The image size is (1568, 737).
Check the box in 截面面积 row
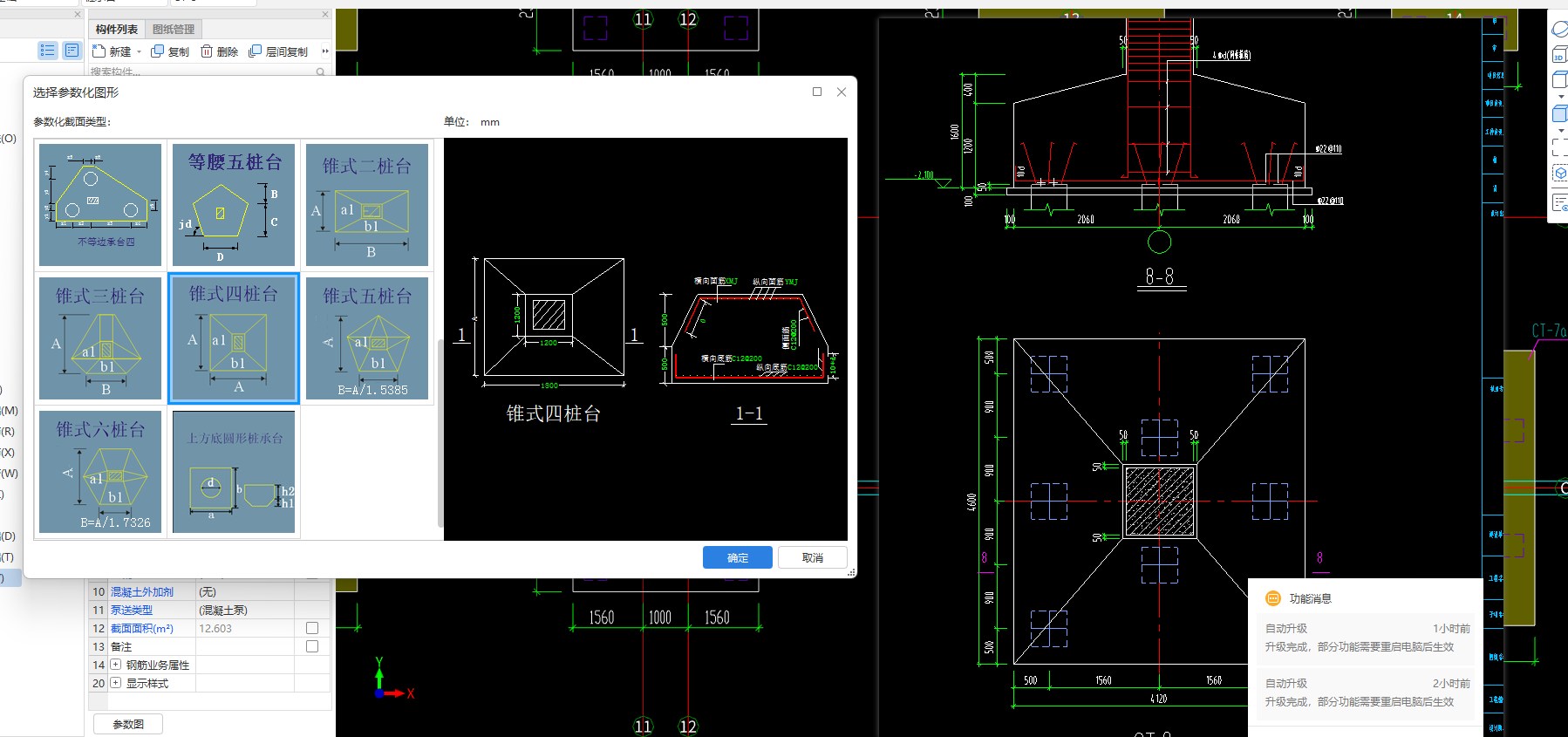tap(312, 628)
